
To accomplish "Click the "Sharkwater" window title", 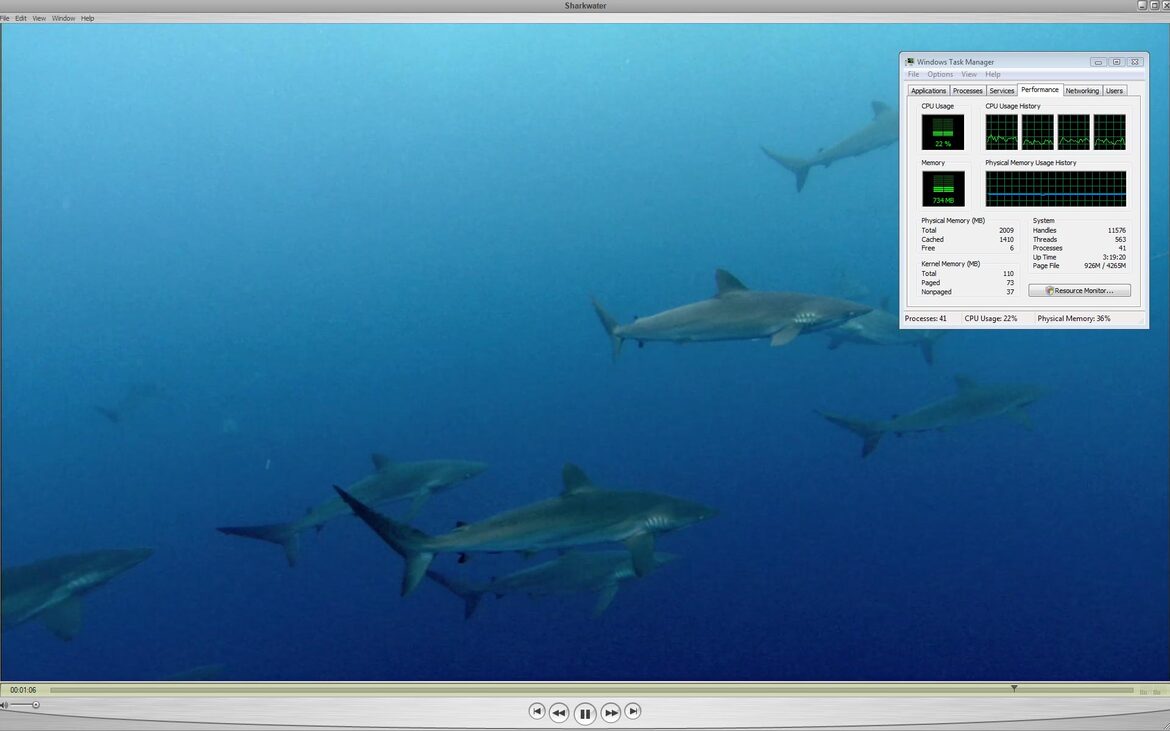I will [585, 6].
